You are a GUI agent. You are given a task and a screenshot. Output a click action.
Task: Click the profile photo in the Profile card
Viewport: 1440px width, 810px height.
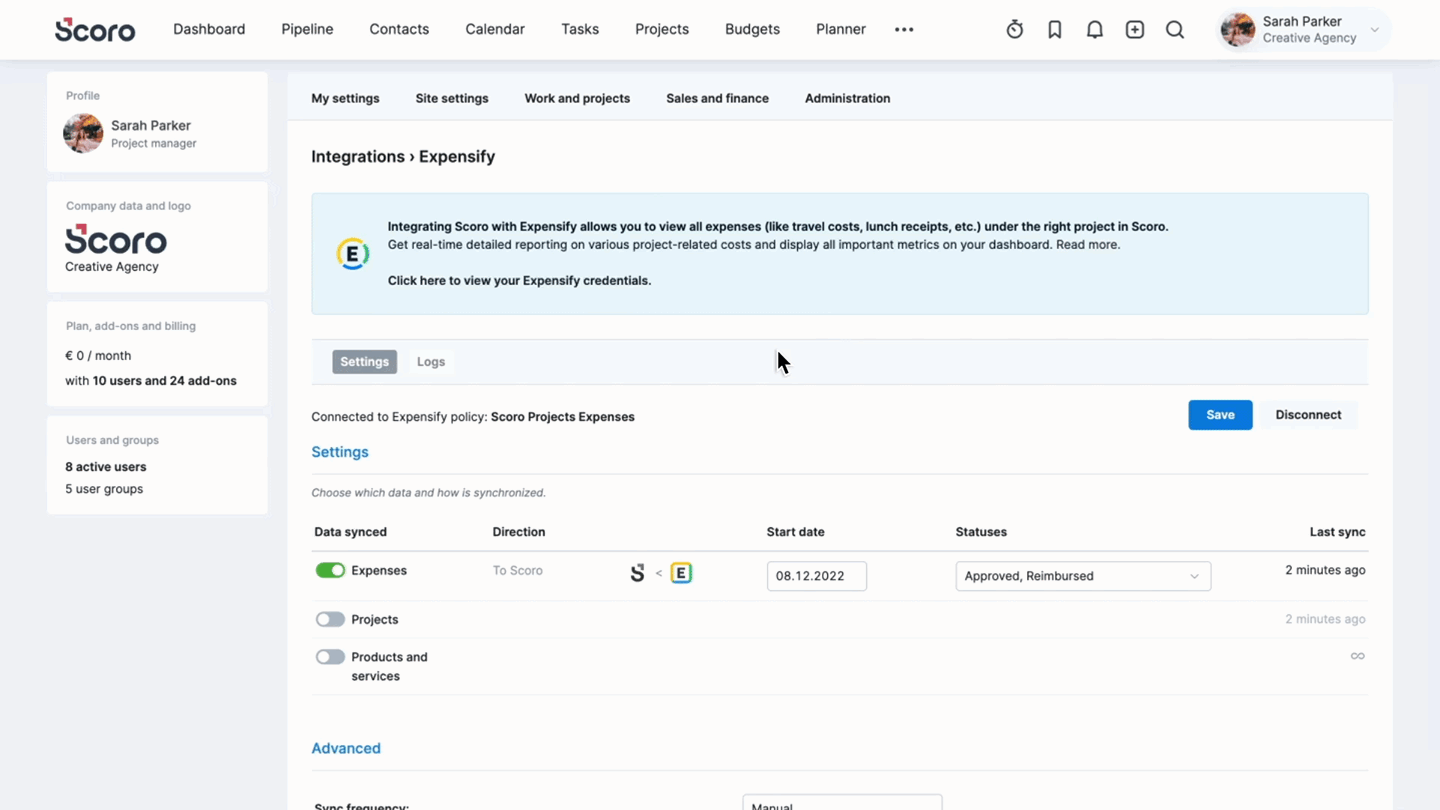(x=83, y=133)
